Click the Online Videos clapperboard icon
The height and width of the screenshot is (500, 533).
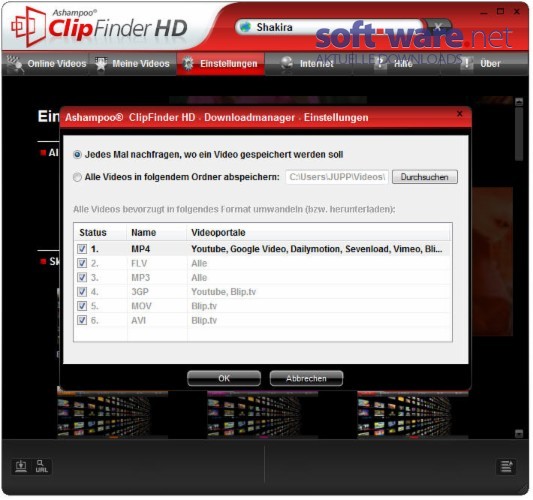(15, 64)
